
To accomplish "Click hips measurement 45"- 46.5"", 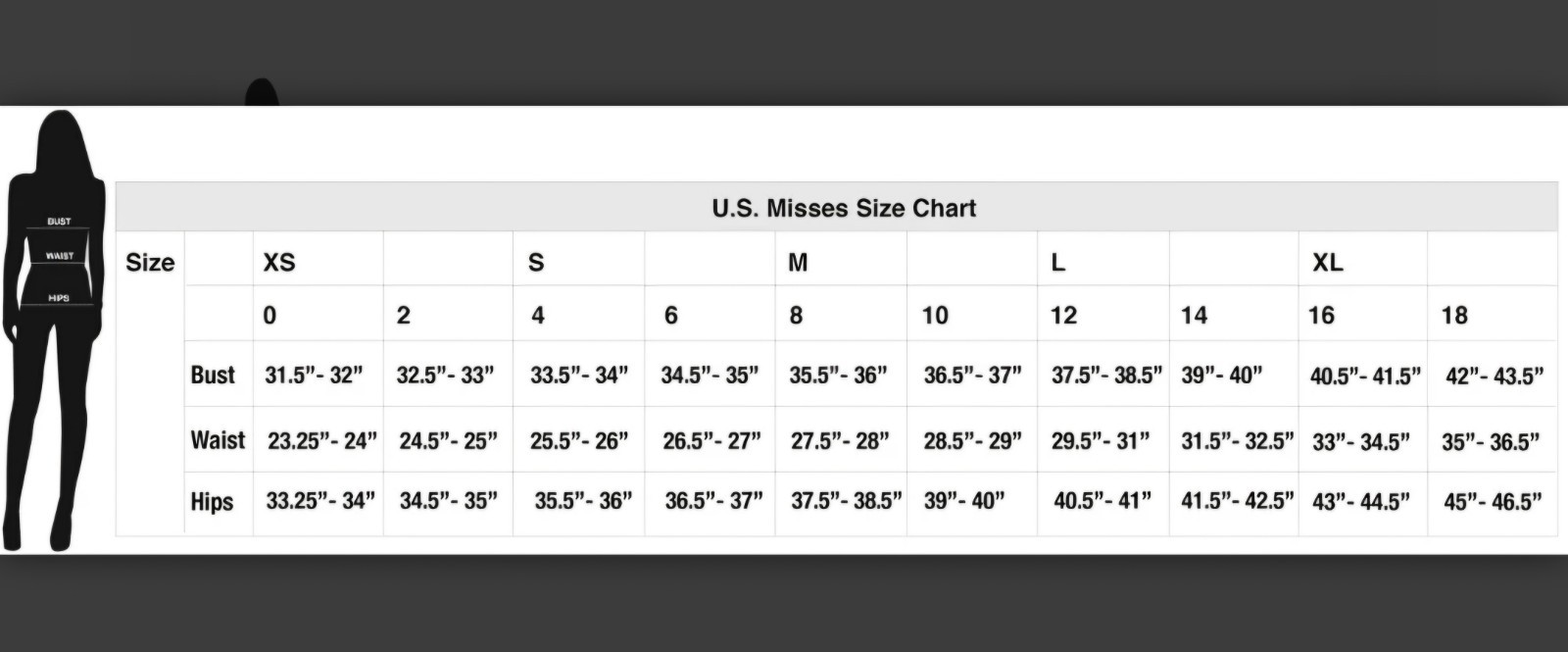I will click(1493, 502).
